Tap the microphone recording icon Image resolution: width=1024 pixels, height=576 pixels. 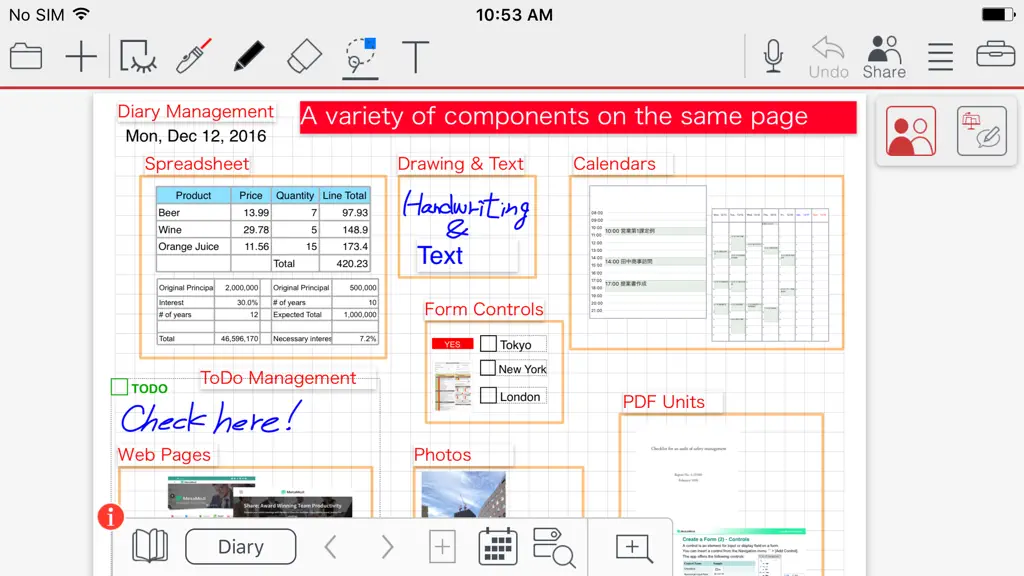click(773, 56)
